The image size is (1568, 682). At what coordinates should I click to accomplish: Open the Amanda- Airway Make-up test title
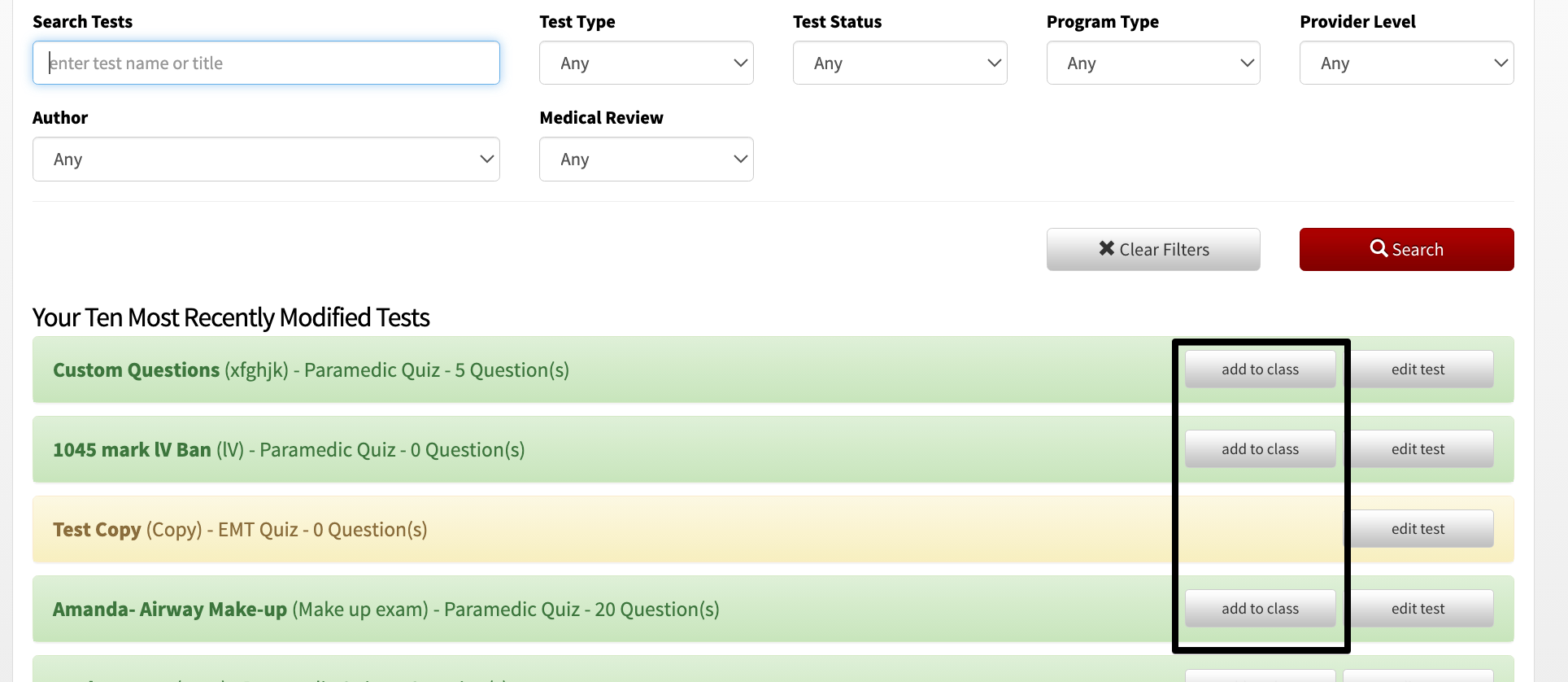coord(170,610)
